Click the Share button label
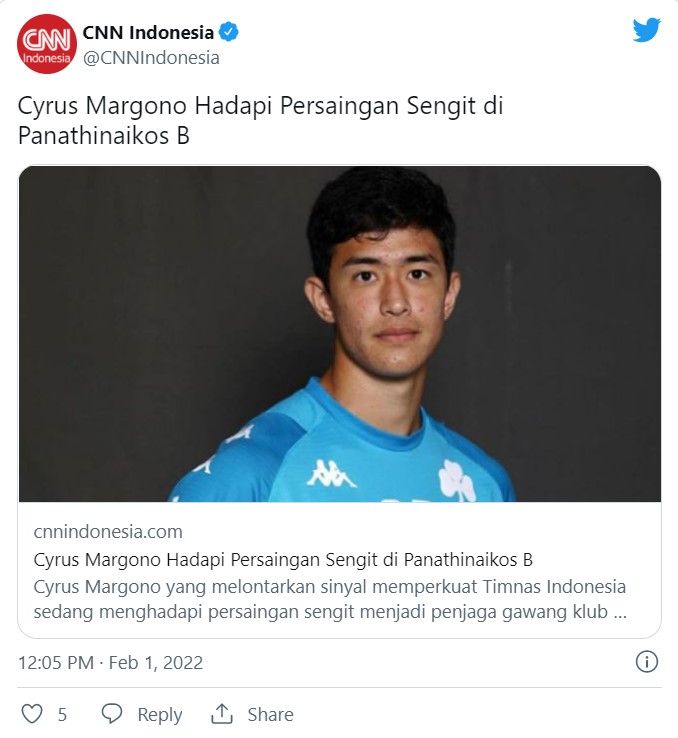 tap(271, 714)
